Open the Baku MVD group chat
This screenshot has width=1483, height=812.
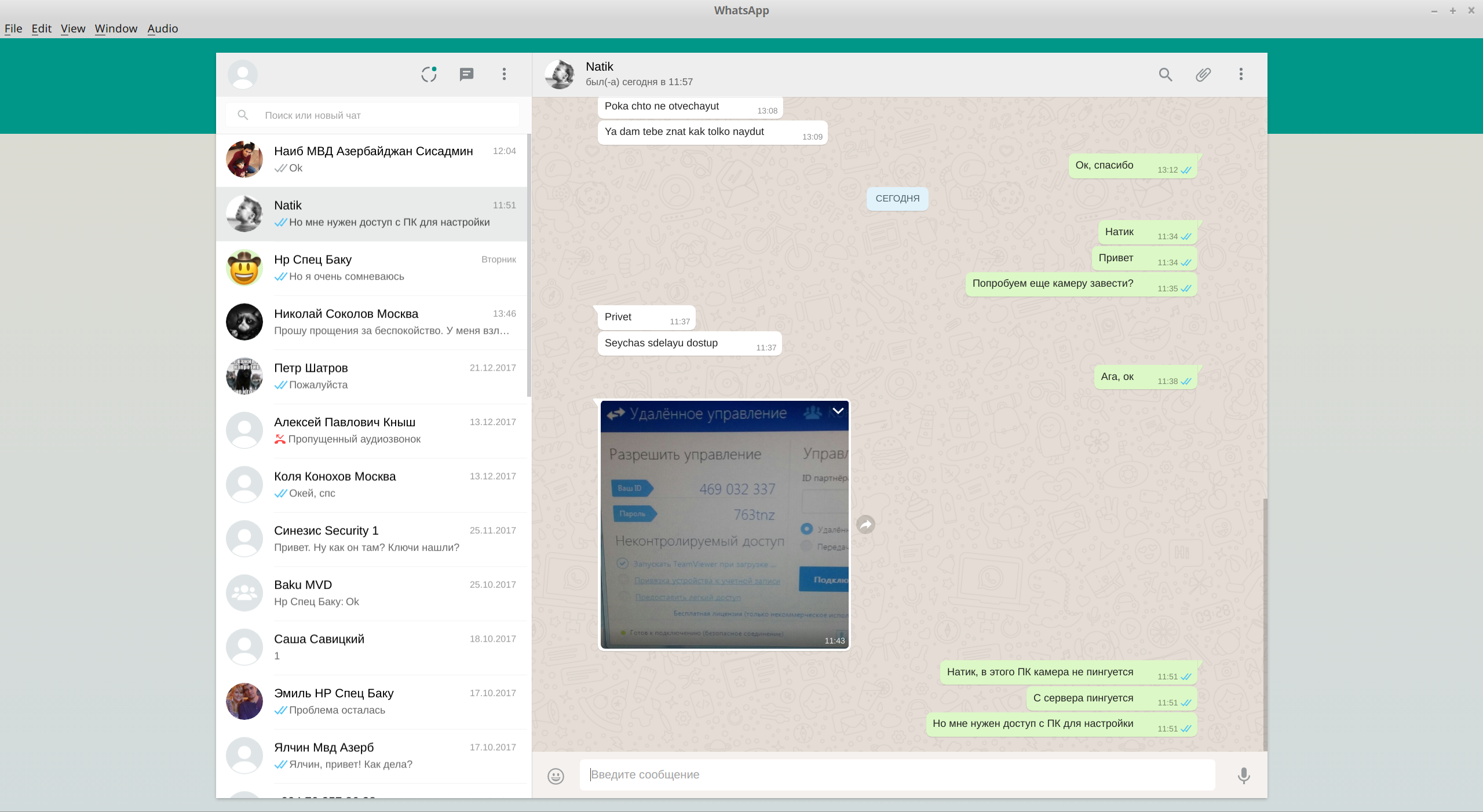(371, 593)
